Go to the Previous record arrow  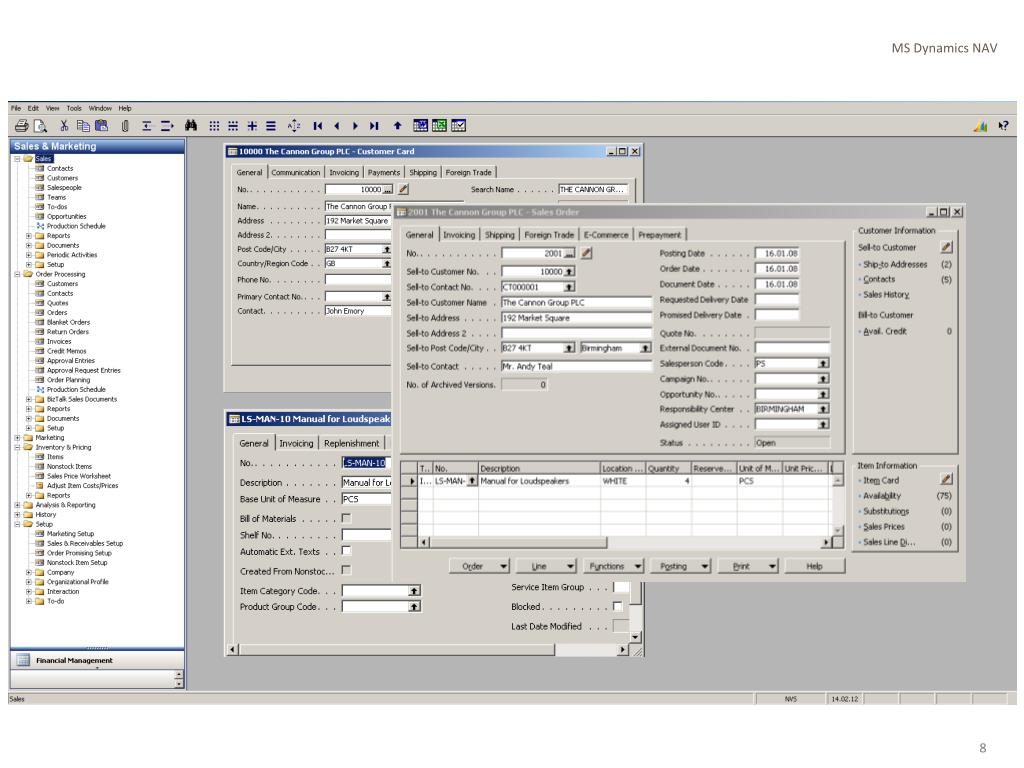(x=337, y=126)
